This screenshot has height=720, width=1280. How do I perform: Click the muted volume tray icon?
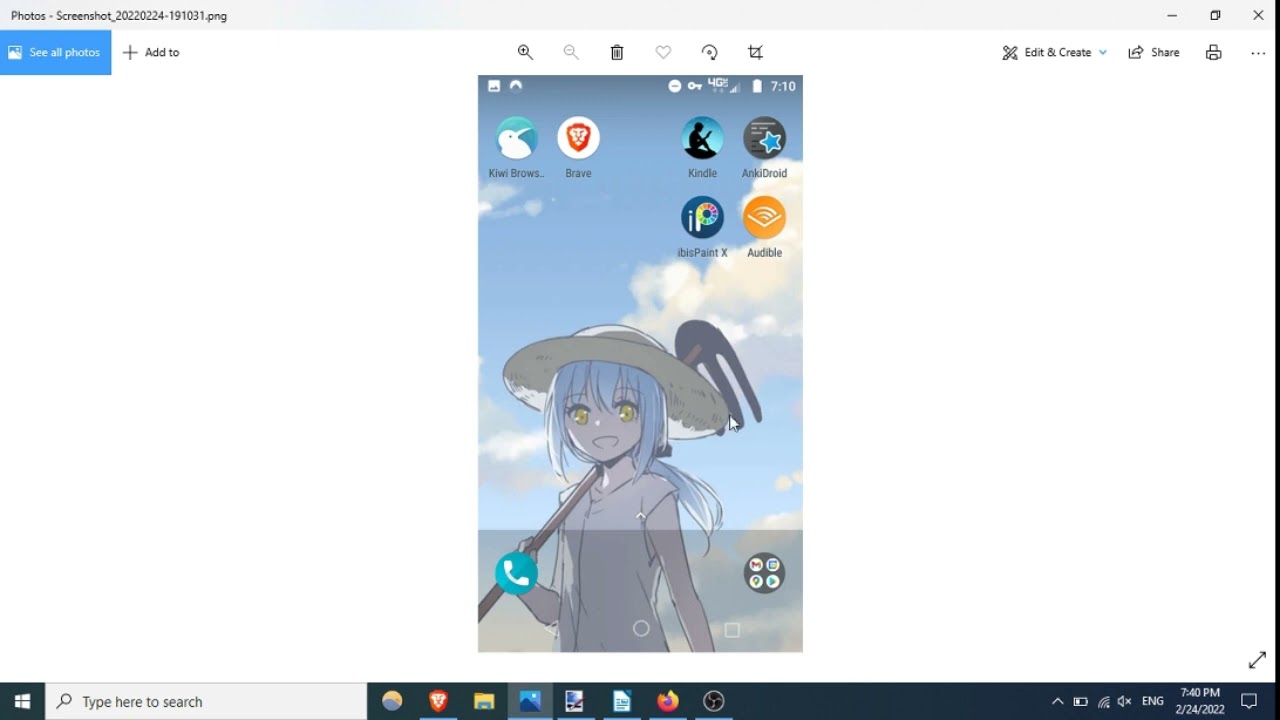[x=1125, y=701]
